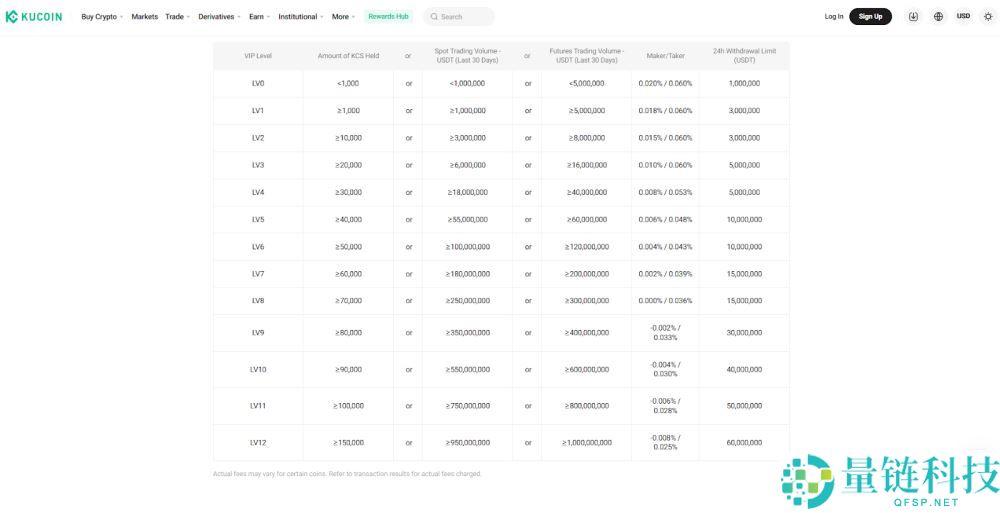The image size is (1000, 513).
Task: Expand the Buy Crypto dropdown
Action: [x=102, y=17]
